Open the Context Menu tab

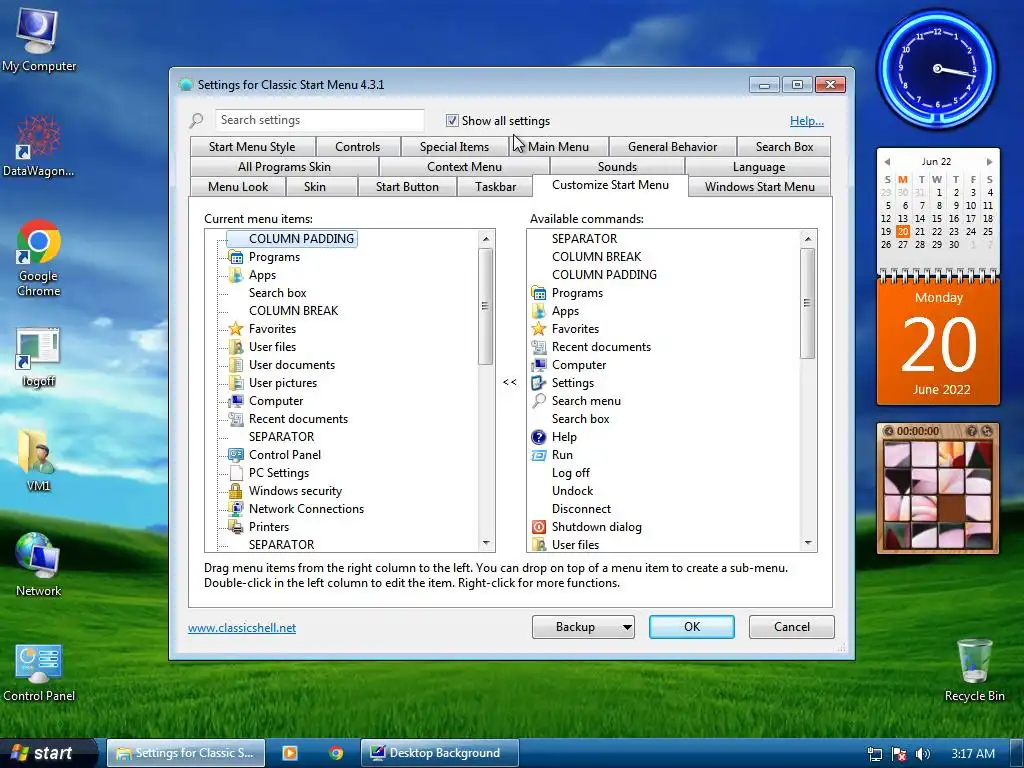pyautogui.click(x=464, y=167)
